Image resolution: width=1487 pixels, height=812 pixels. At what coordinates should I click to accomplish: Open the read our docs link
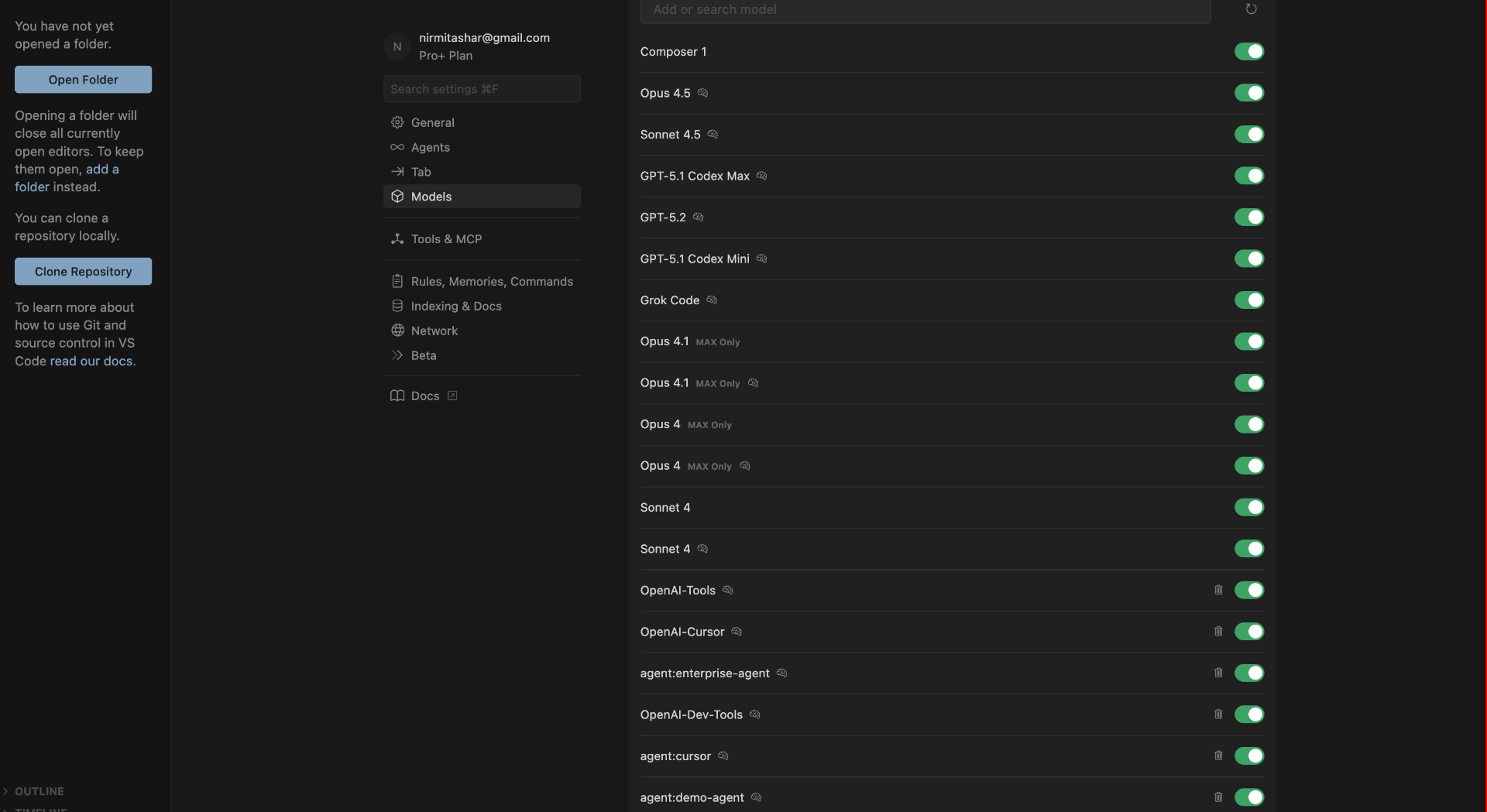[x=91, y=361]
